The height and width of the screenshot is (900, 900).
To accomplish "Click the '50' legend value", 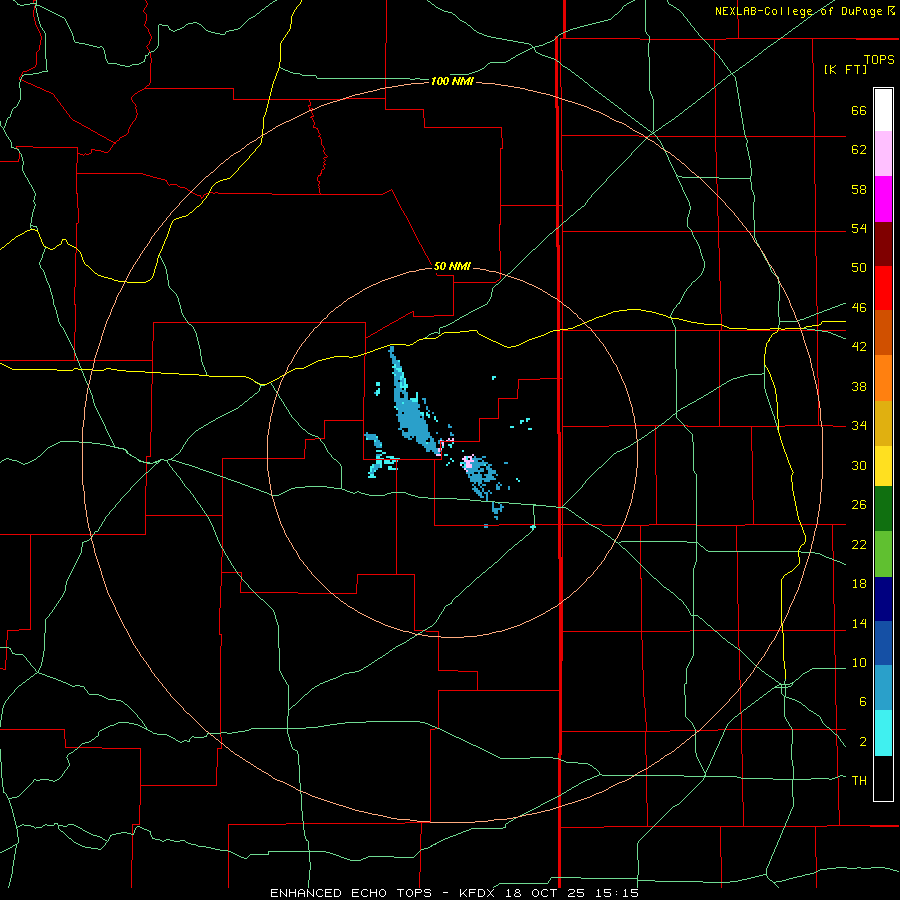I will (859, 268).
